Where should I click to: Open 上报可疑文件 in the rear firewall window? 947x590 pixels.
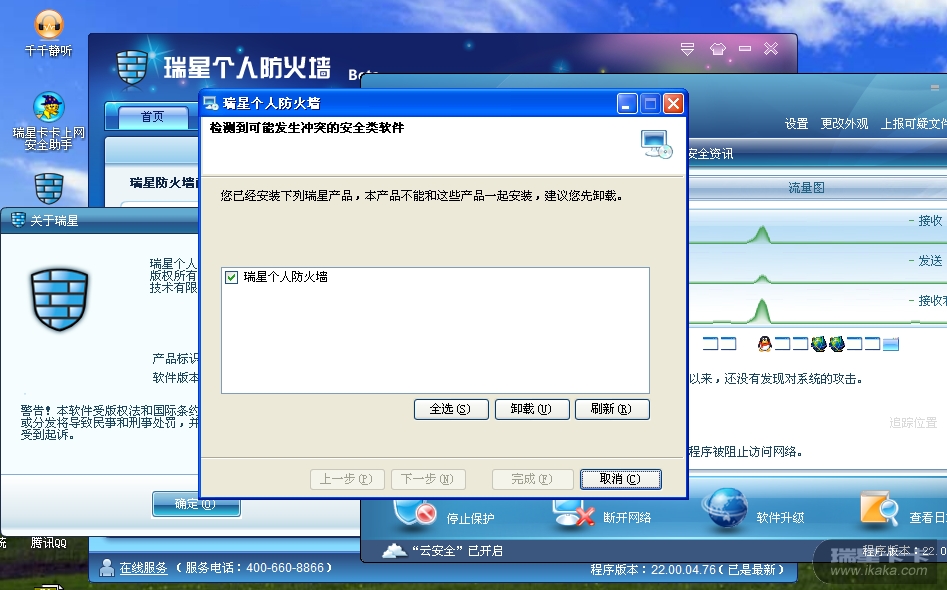click(913, 124)
